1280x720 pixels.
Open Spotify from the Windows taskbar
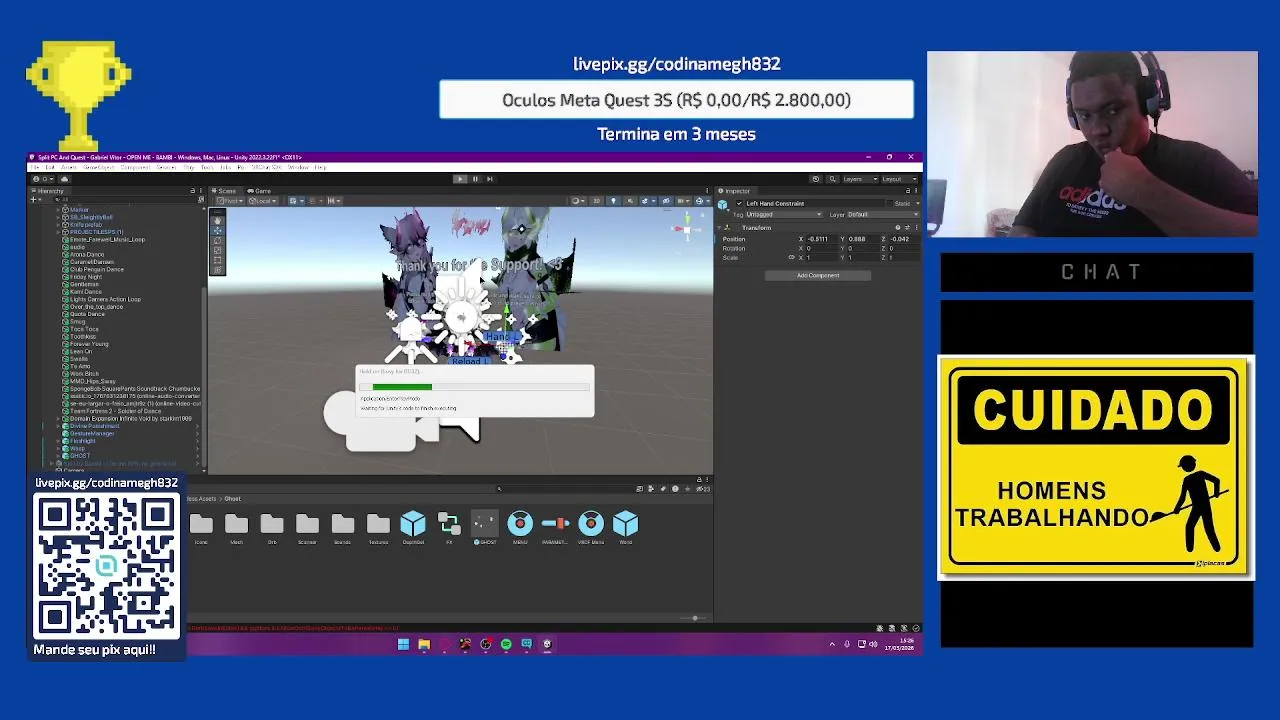tap(506, 644)
